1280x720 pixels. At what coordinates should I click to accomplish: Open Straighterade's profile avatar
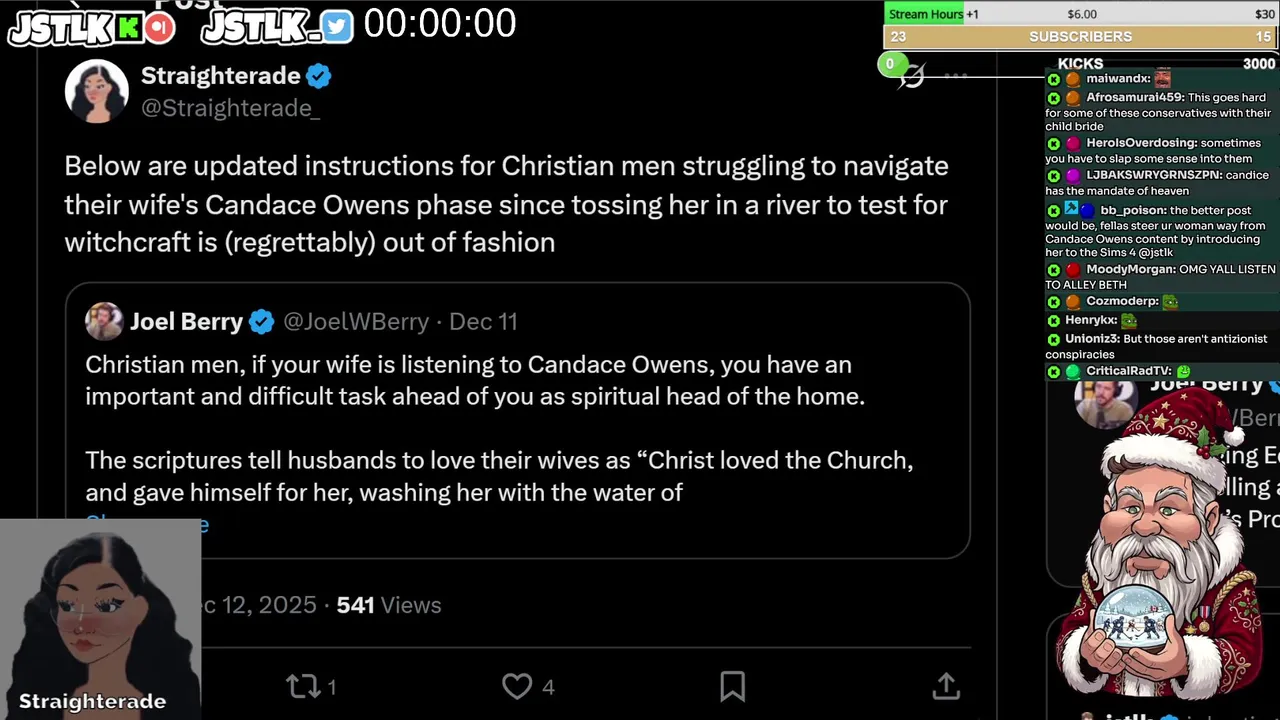(97, 91)
